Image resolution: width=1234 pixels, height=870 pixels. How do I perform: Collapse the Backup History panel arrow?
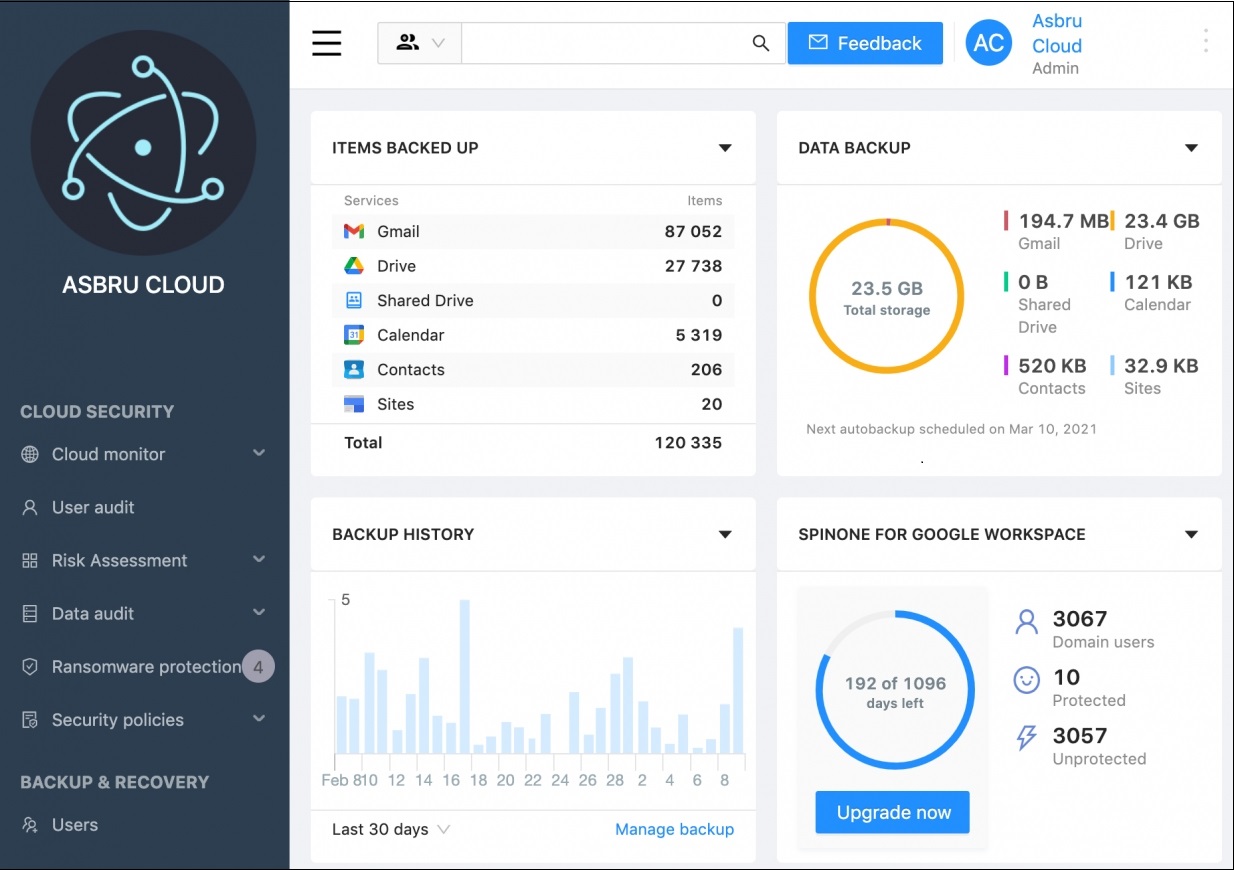coord(725,535)
